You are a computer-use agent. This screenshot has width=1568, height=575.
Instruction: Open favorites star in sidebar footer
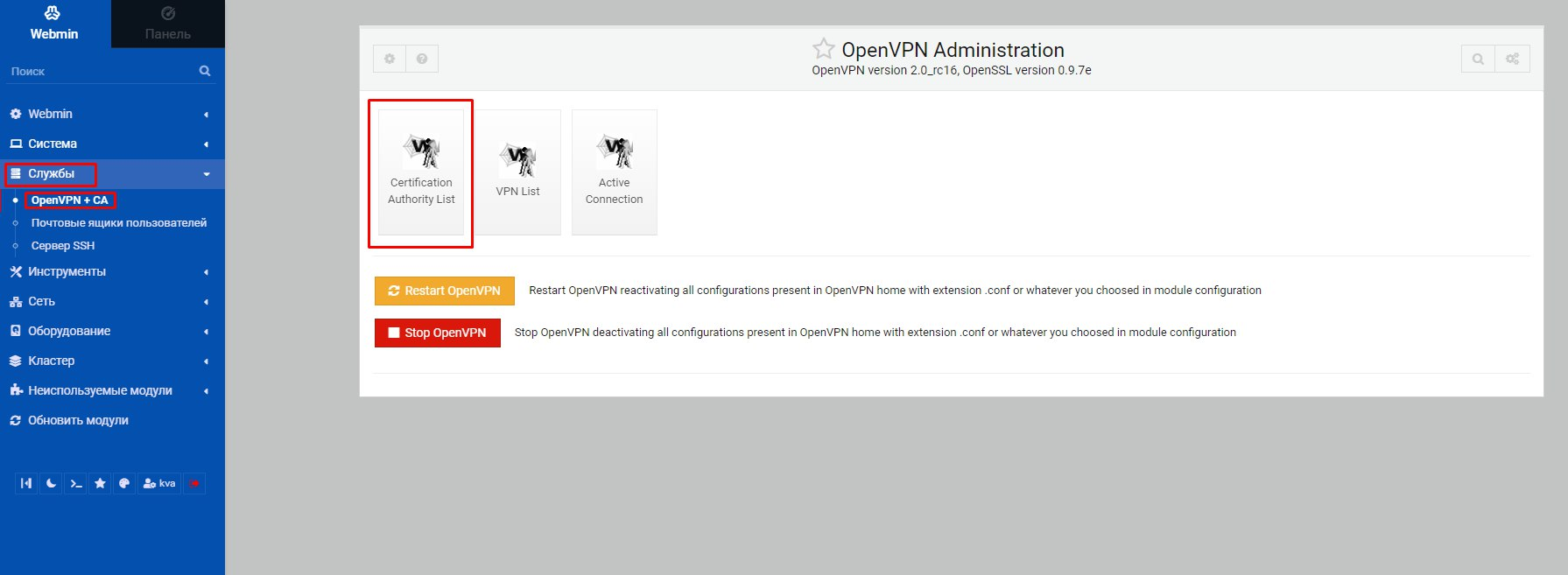(101, 483)
